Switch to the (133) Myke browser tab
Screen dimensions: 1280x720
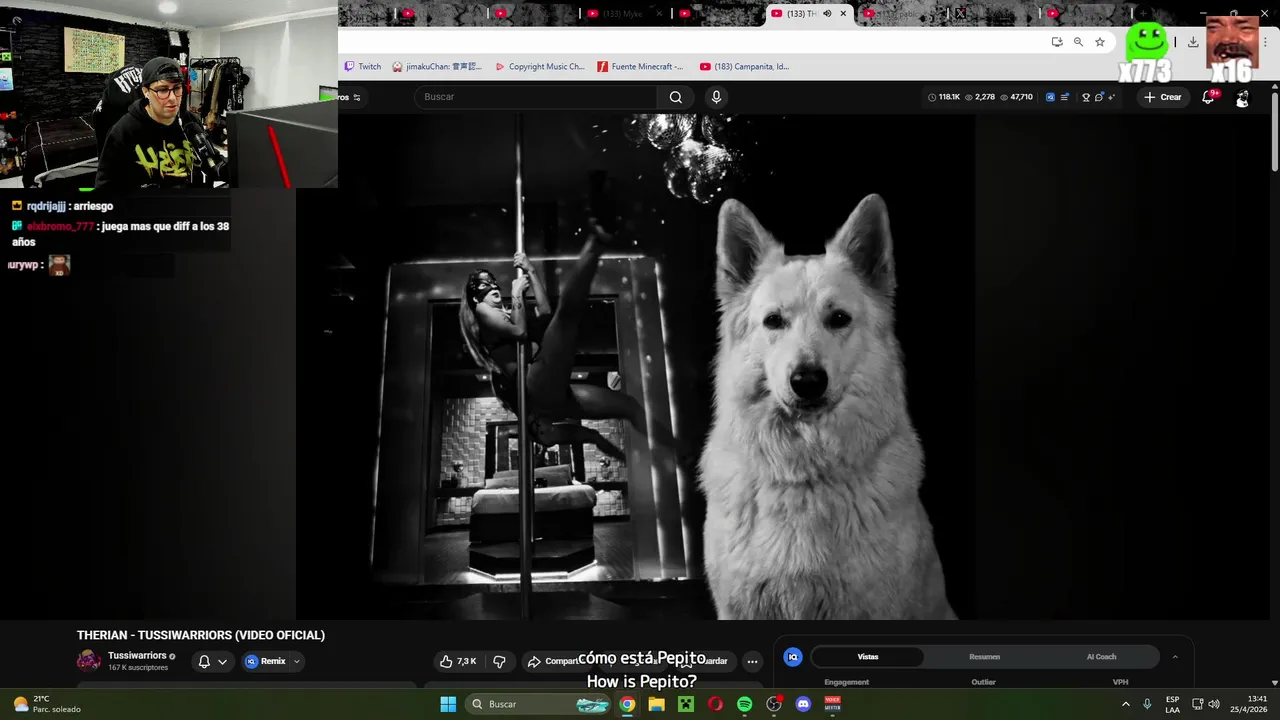pyautogui.click(x=623, y=13)
